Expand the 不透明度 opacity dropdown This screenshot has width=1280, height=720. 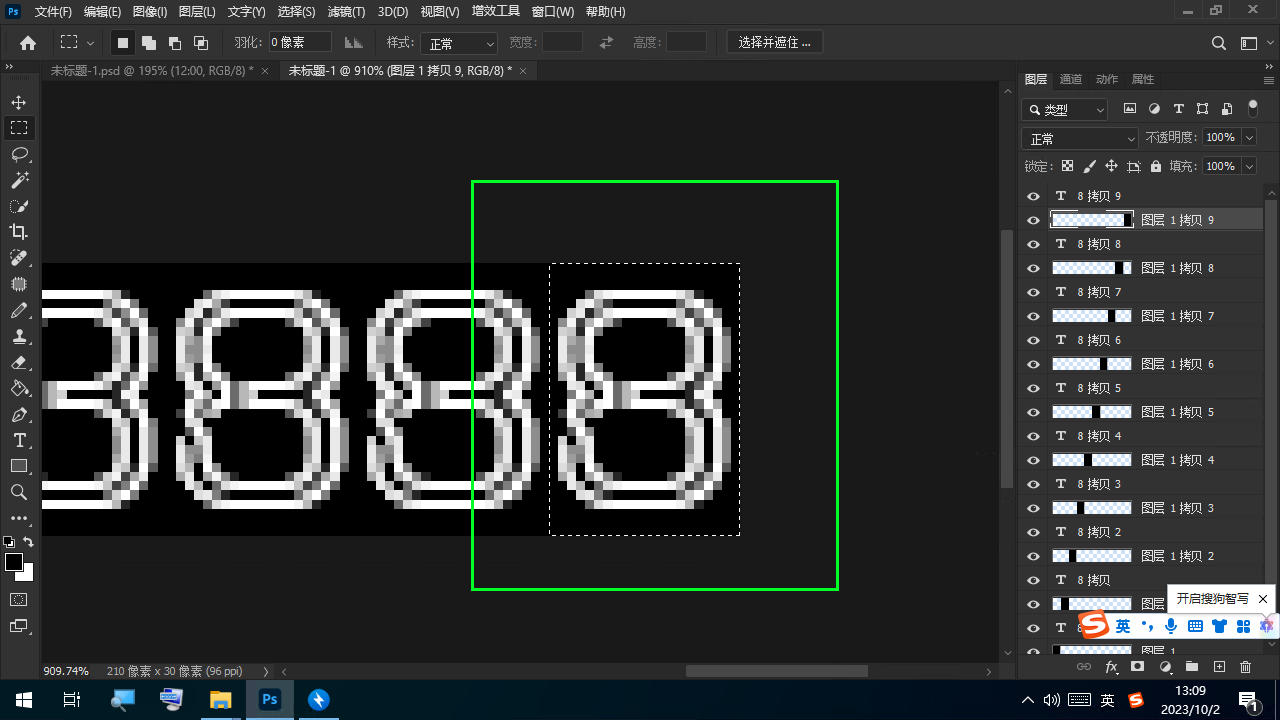click(1249, 138)
